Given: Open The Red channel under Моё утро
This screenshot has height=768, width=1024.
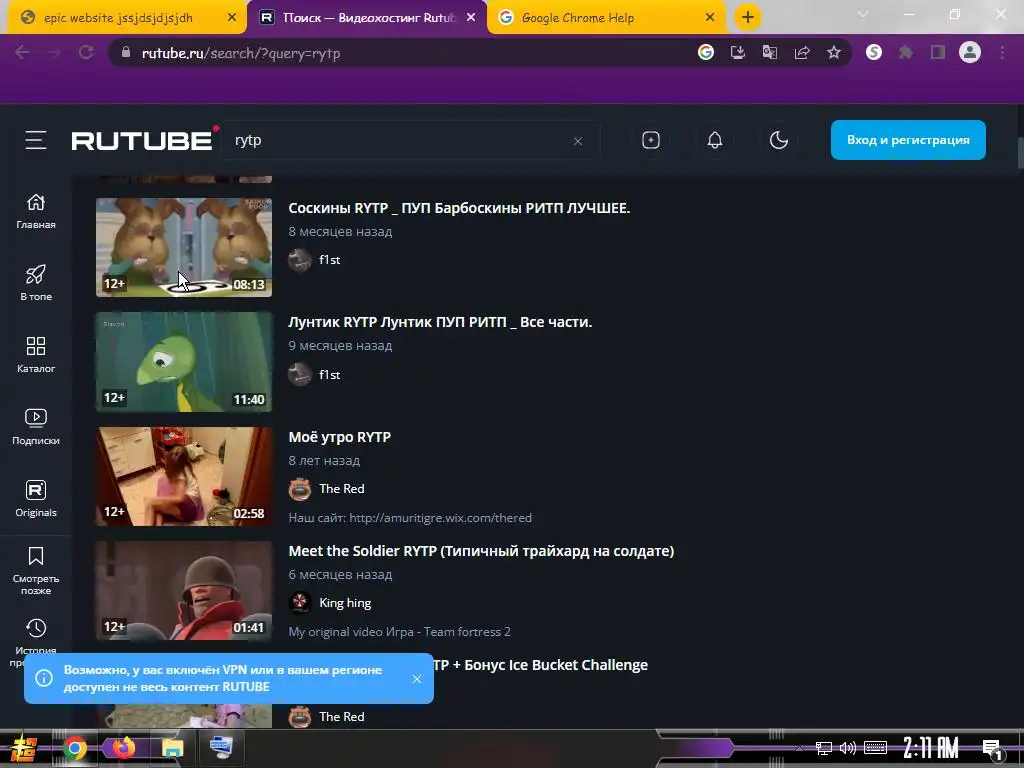Looking at the screenshot, I should tap(342, 488).
